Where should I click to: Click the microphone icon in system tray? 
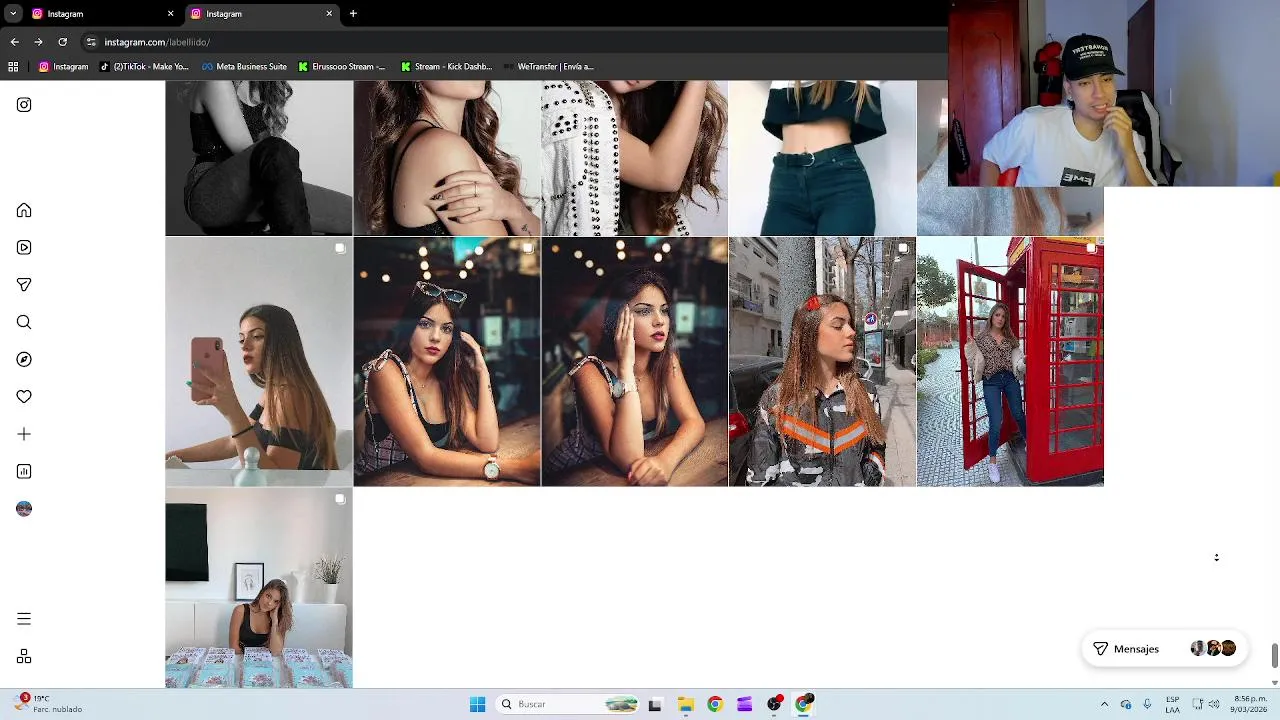(1147, 704)
